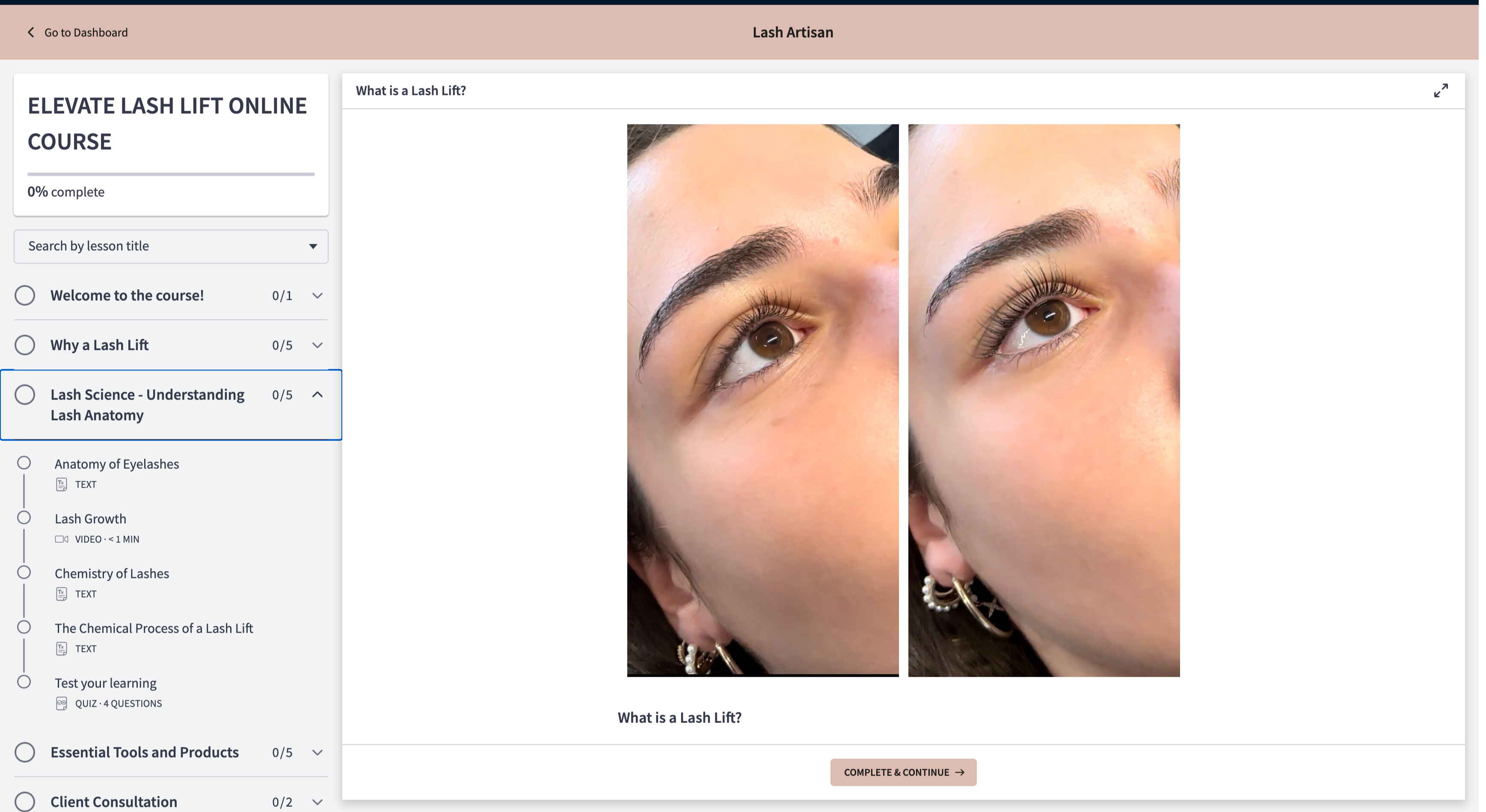Image resolution: width=1486 pixels, height=812 pixels.
Task: Click the 0/5 count for Why a Lash Lift
Action: coord(282,345)
